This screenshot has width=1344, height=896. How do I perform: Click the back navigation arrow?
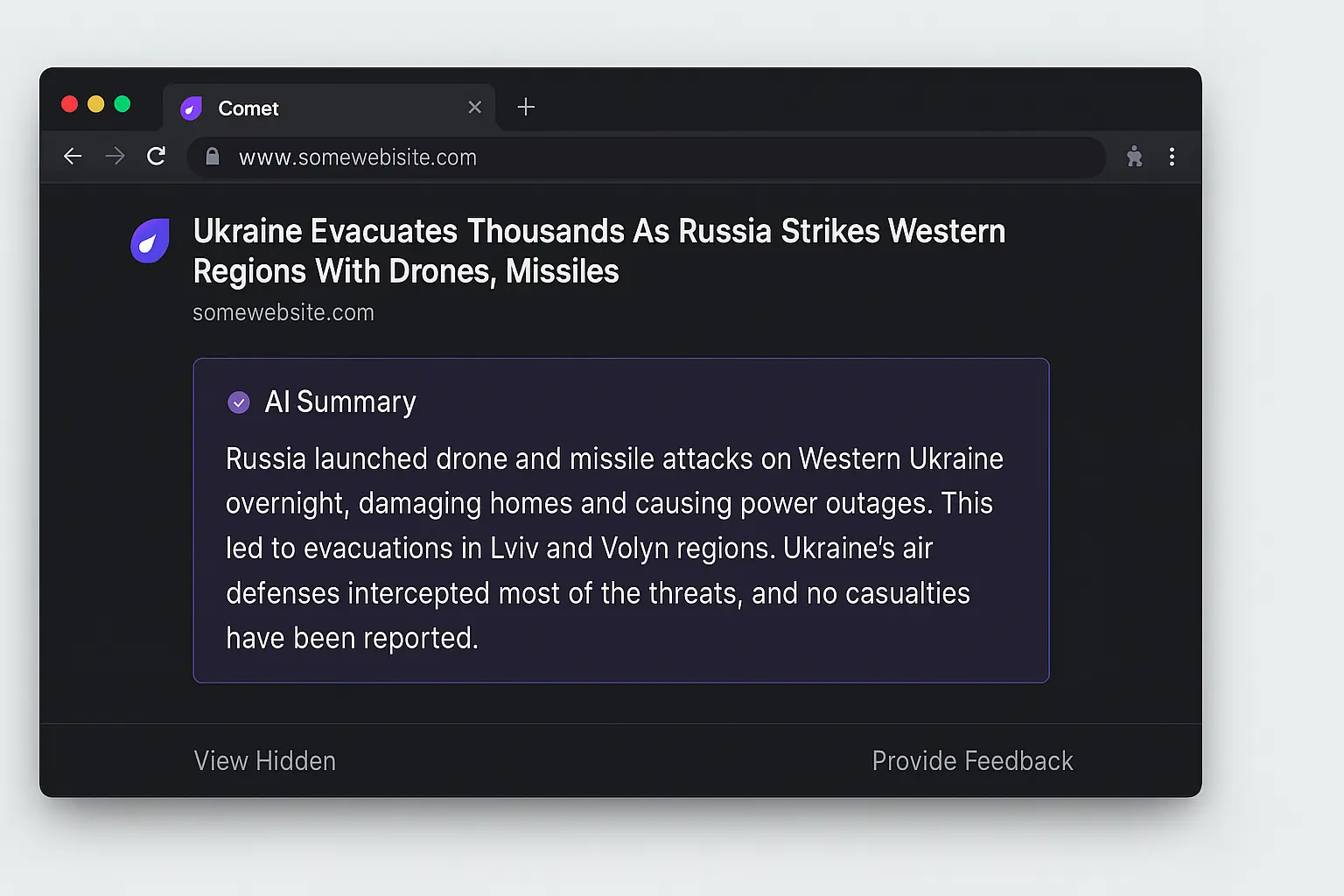tap(73, 157)
